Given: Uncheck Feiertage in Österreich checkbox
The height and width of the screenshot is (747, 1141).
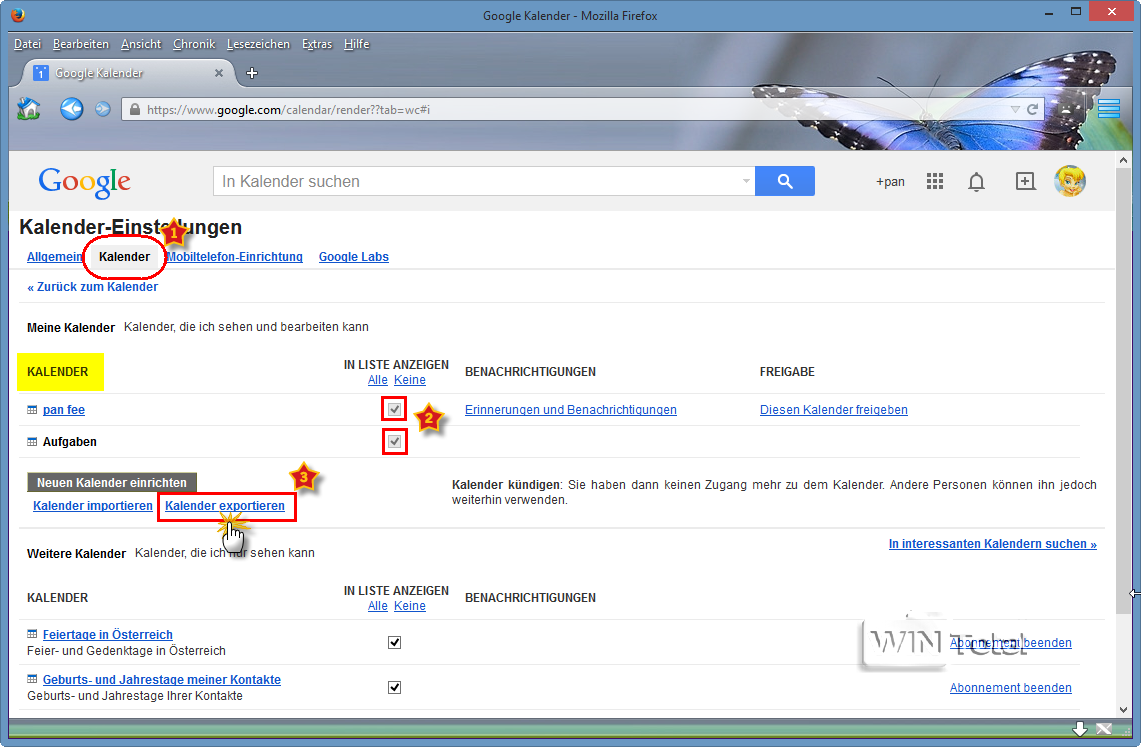Looking at the screenshot, I should pos(394,642).
